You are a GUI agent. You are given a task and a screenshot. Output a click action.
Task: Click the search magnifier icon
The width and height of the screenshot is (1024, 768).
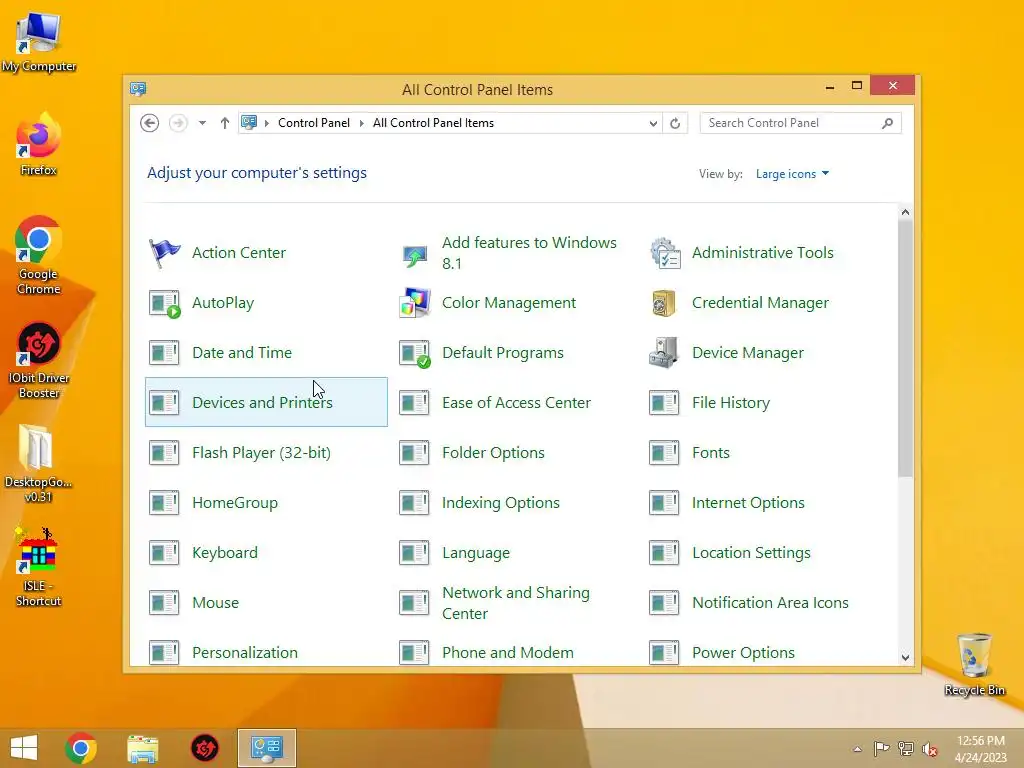(x=888, y=123)
